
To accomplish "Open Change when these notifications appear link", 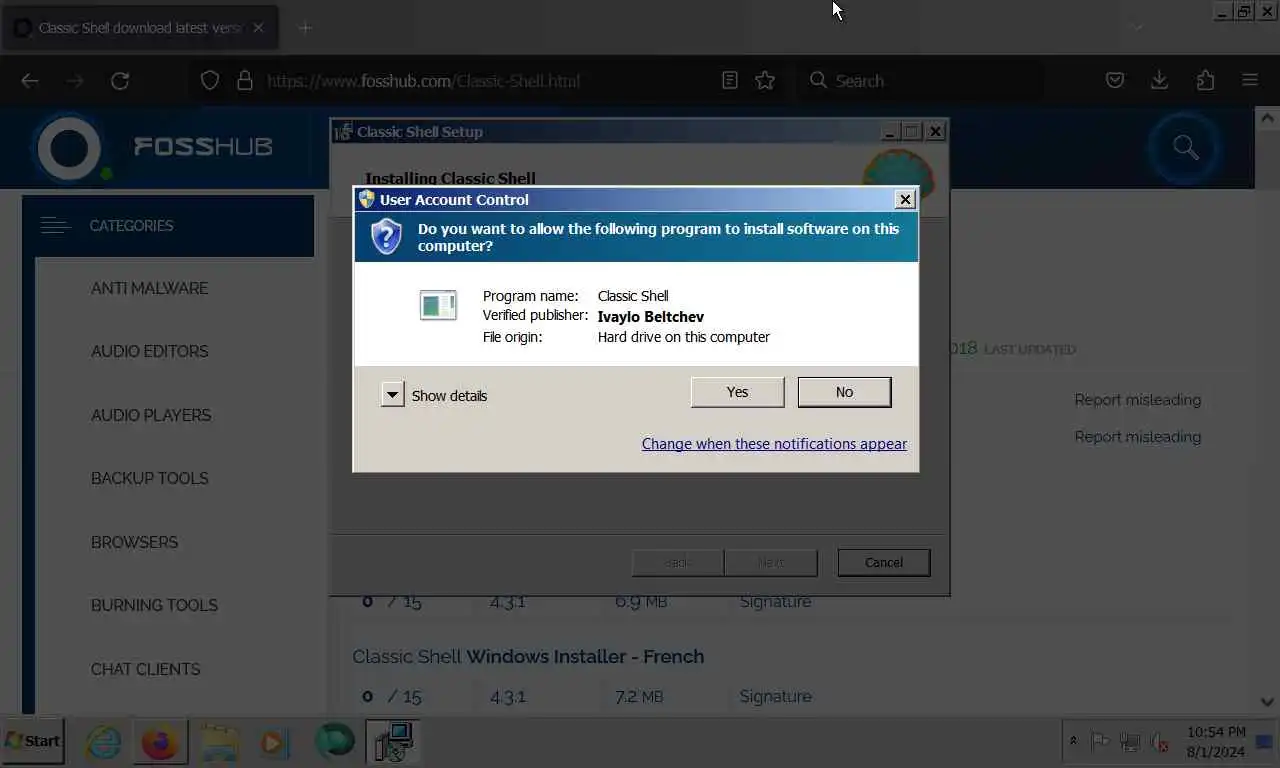I will pyautogui.click(x=774, y=444).
